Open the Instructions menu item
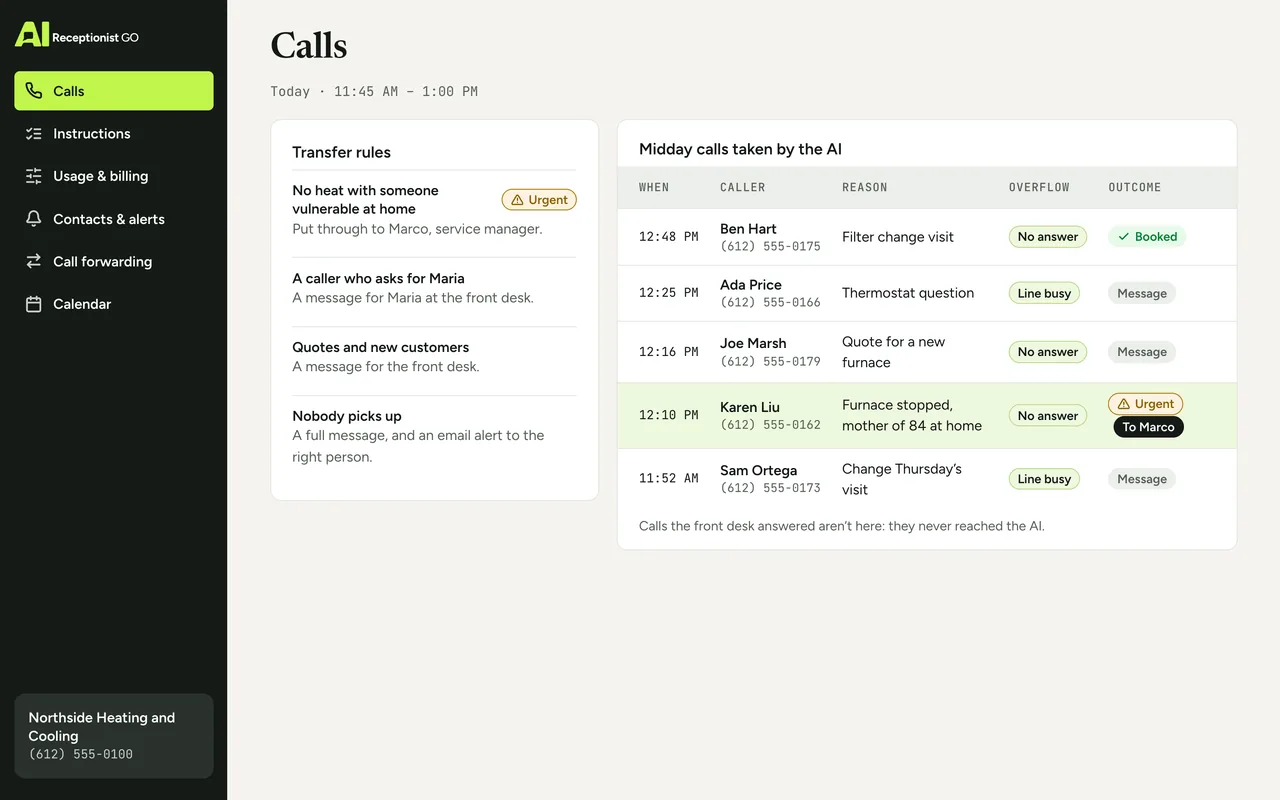The width and height of the screenshot is (1280, 800). click(114, 133)
